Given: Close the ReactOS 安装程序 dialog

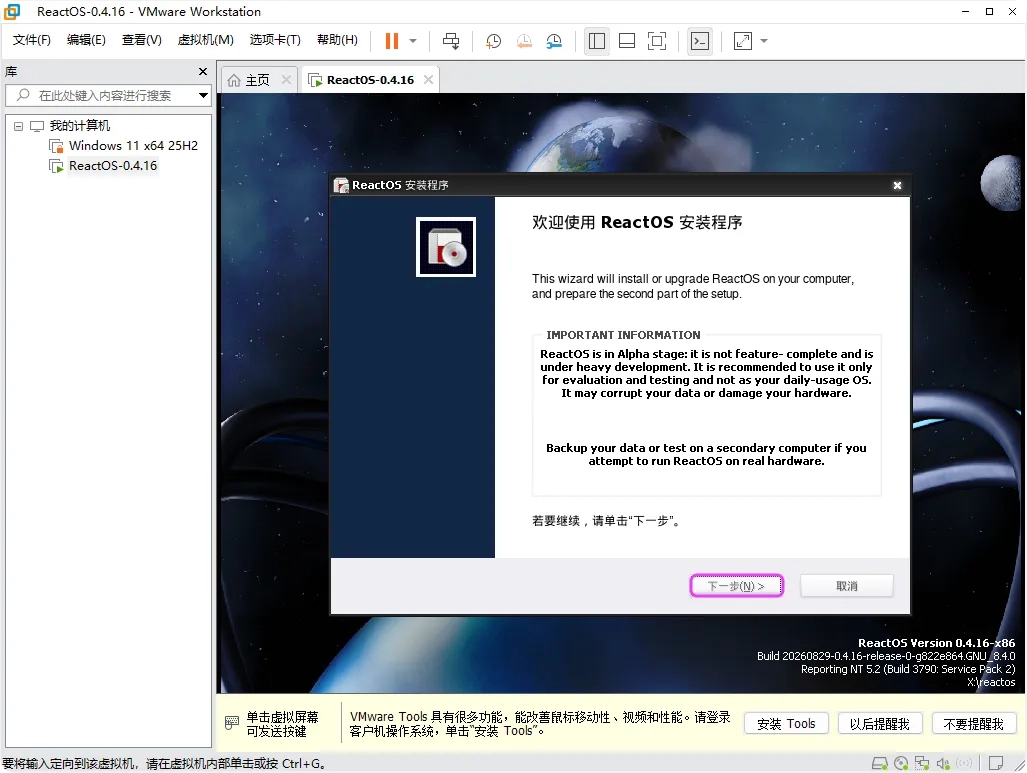Looking at the screenshot, I should point(897,185).
